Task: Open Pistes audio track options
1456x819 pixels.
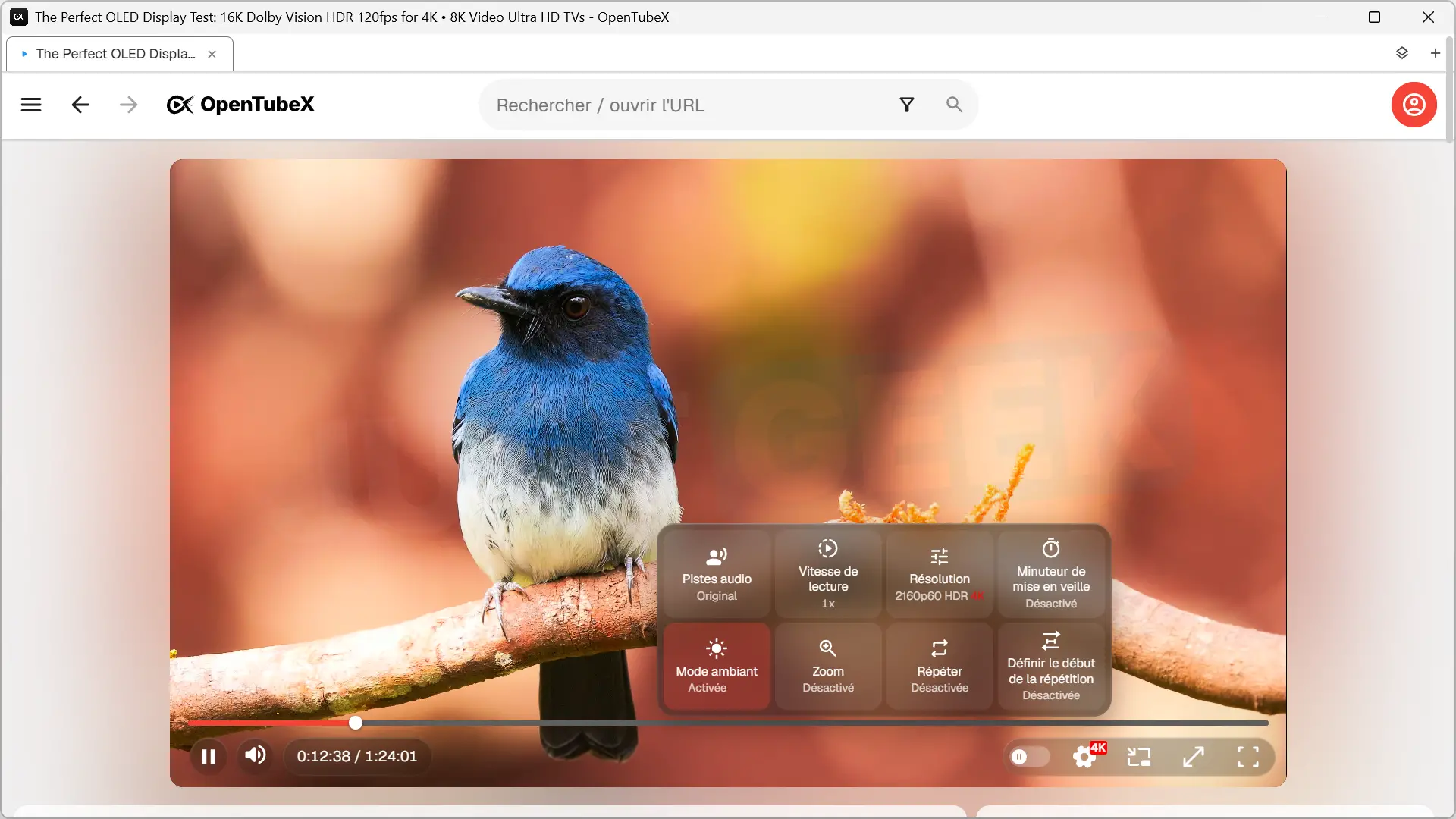Action: [717, 574]
